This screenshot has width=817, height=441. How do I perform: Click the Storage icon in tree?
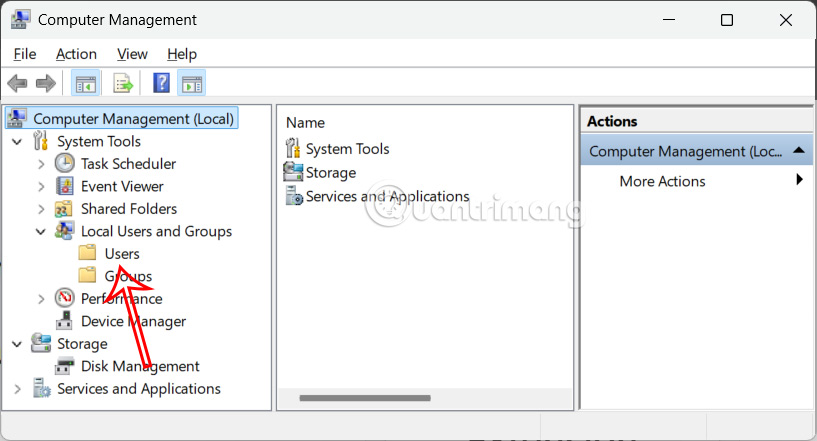(x=41, y=344)
